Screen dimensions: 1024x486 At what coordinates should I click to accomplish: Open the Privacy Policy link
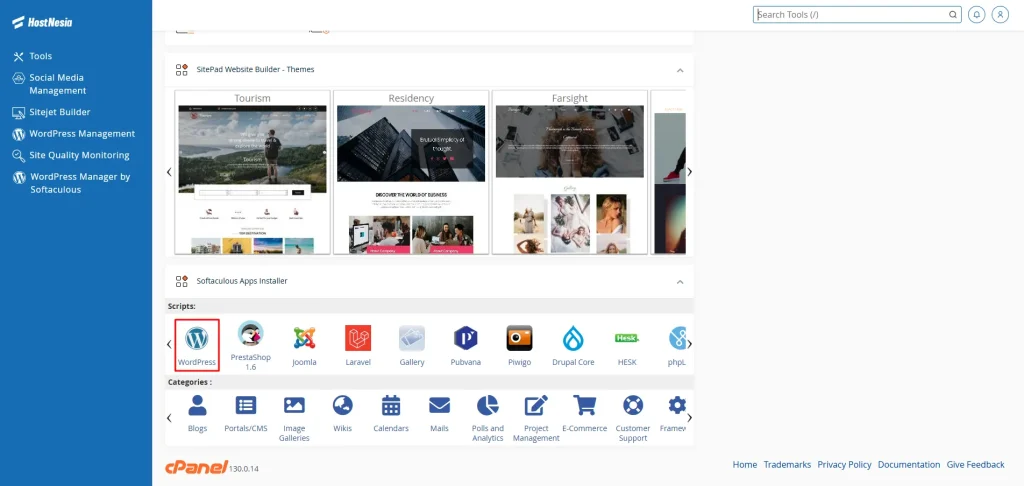(844, 464)
